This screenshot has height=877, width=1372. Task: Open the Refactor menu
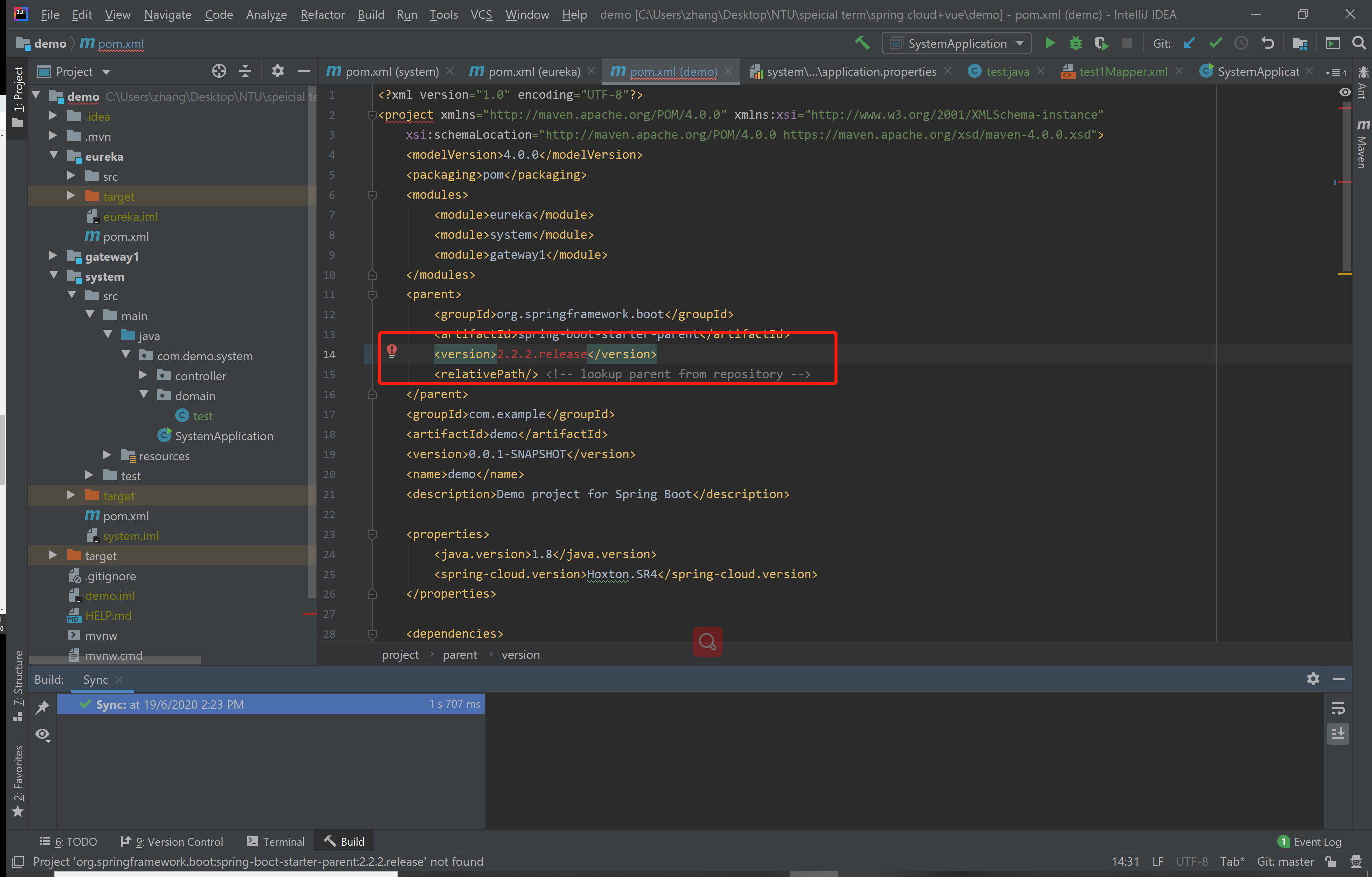pos(322,15)
